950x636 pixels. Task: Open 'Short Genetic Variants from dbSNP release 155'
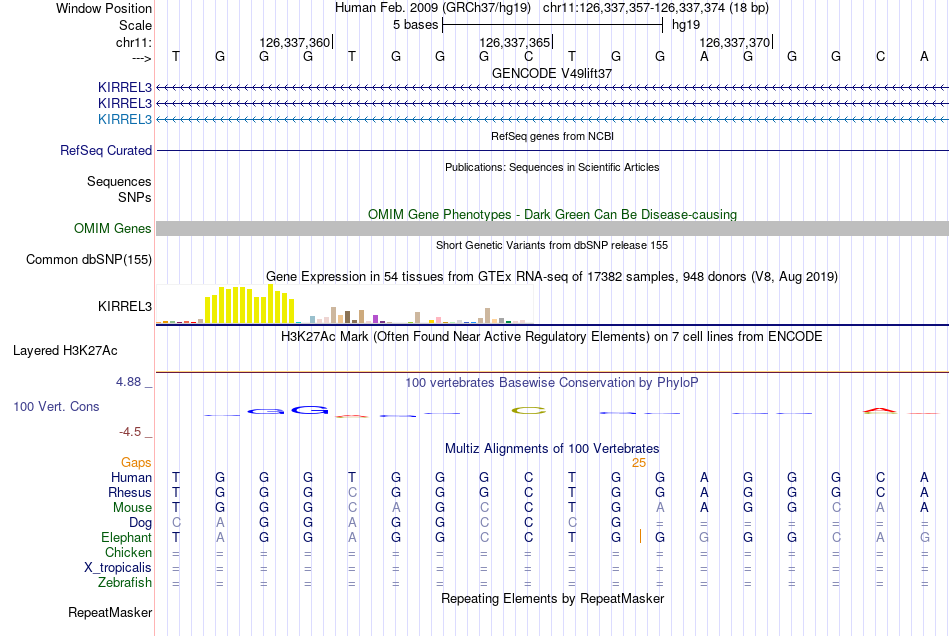coord(552,245)
